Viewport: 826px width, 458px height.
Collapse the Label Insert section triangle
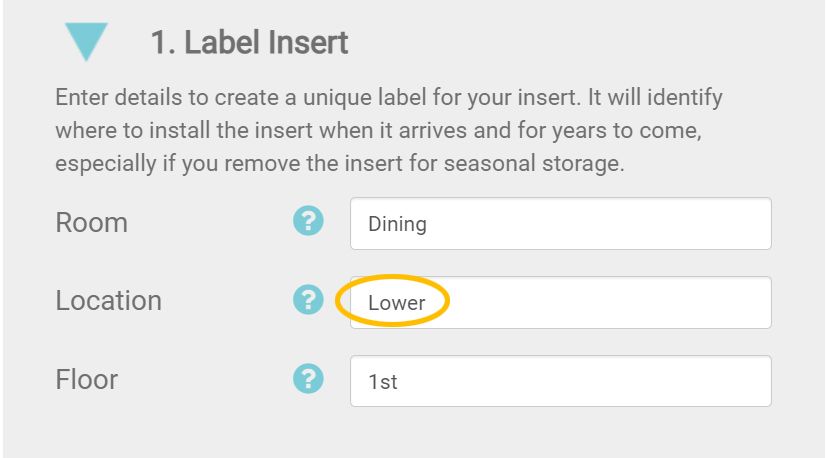85,40
